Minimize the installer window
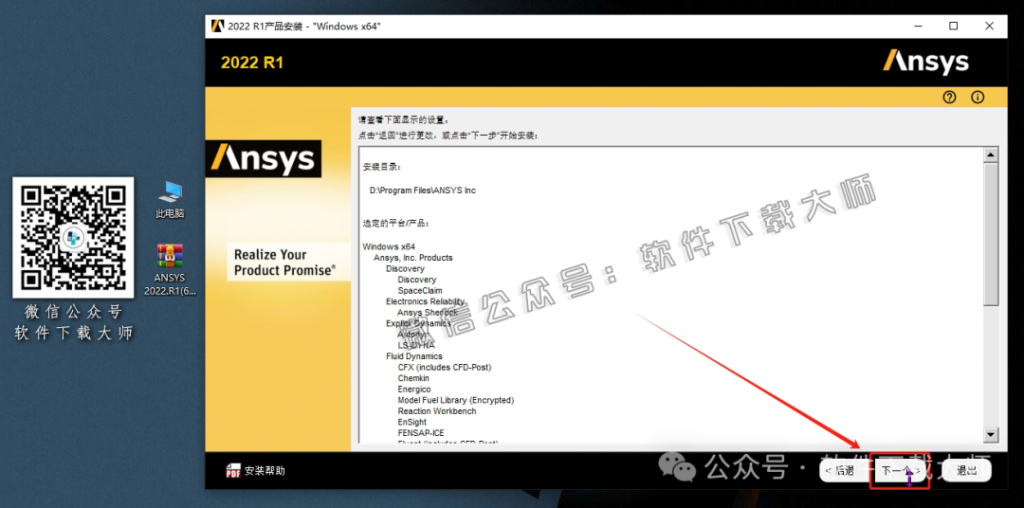This screenshot has height=508, width=1024. coord(918,26)
